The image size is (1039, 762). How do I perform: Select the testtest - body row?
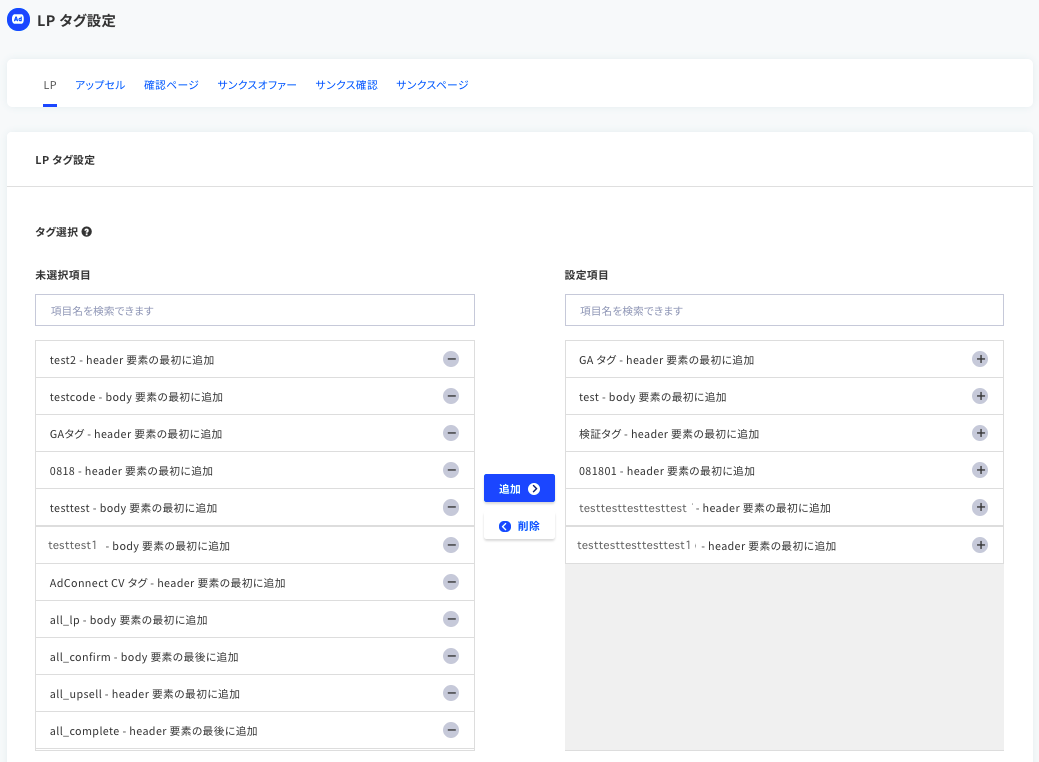[255, 508]
